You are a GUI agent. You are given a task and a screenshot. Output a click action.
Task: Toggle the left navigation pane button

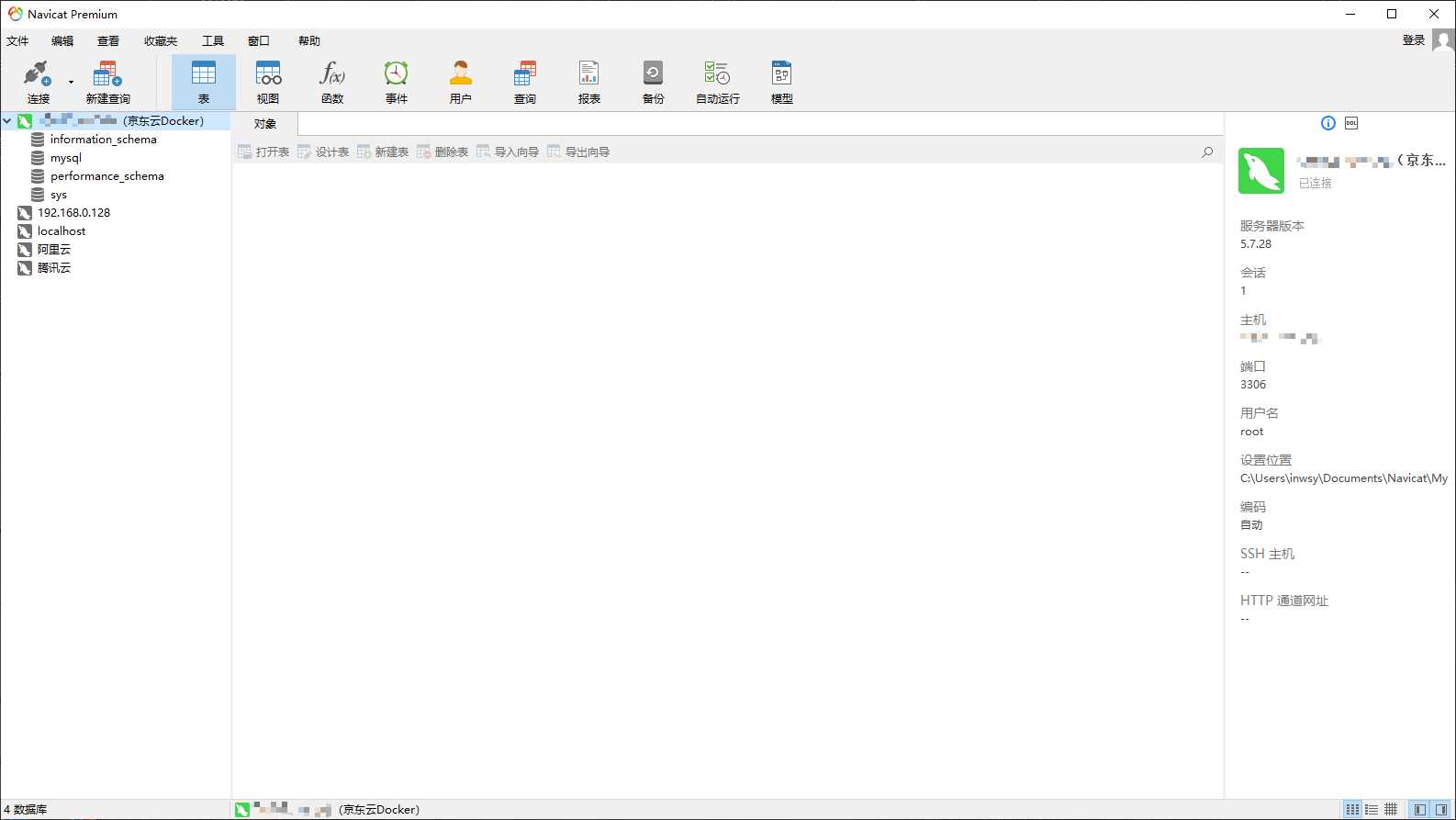pyautogui.click(x=1420, y=809)
